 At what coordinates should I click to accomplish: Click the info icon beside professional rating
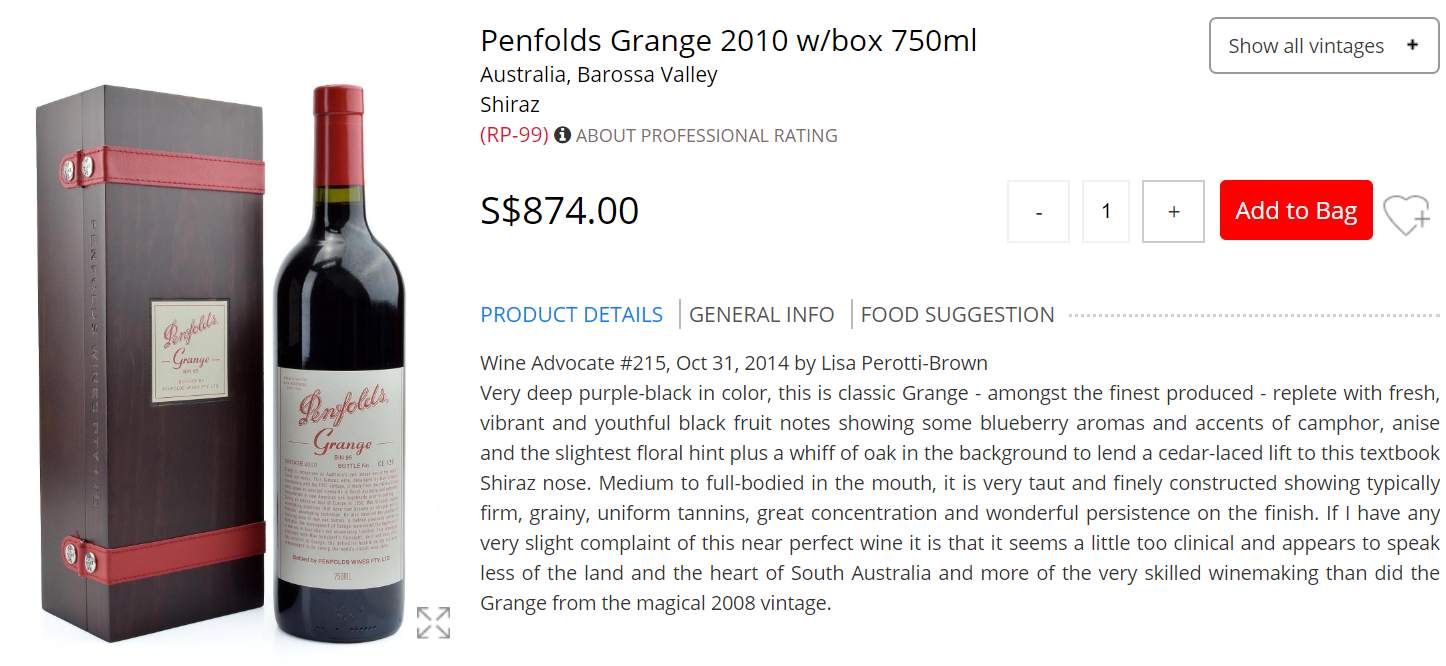563,135
